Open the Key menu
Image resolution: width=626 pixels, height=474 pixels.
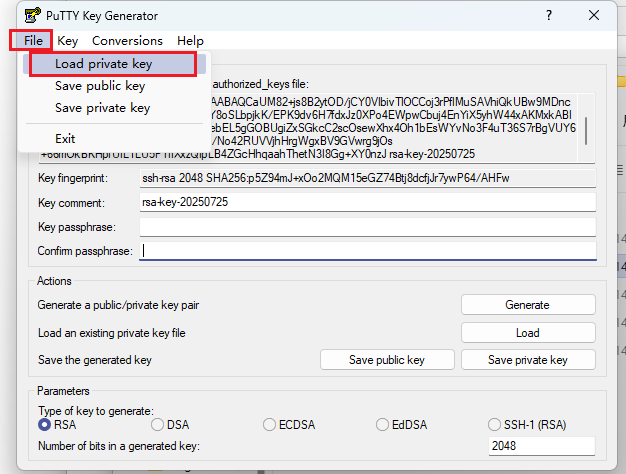[x=68, y=41]
